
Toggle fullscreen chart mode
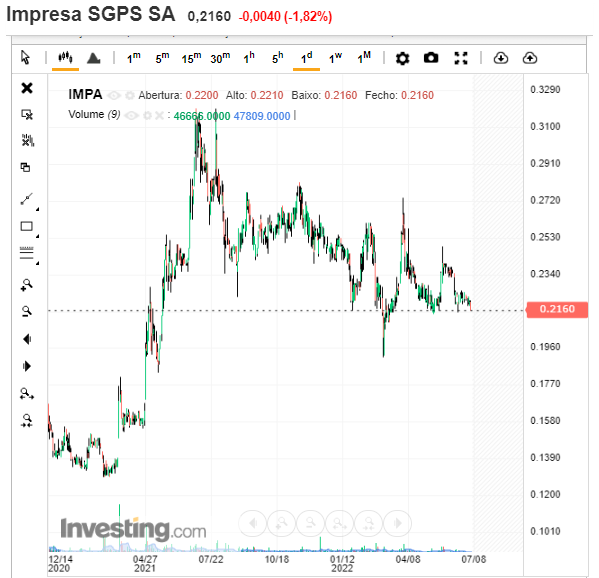click(x=461, y=58)
